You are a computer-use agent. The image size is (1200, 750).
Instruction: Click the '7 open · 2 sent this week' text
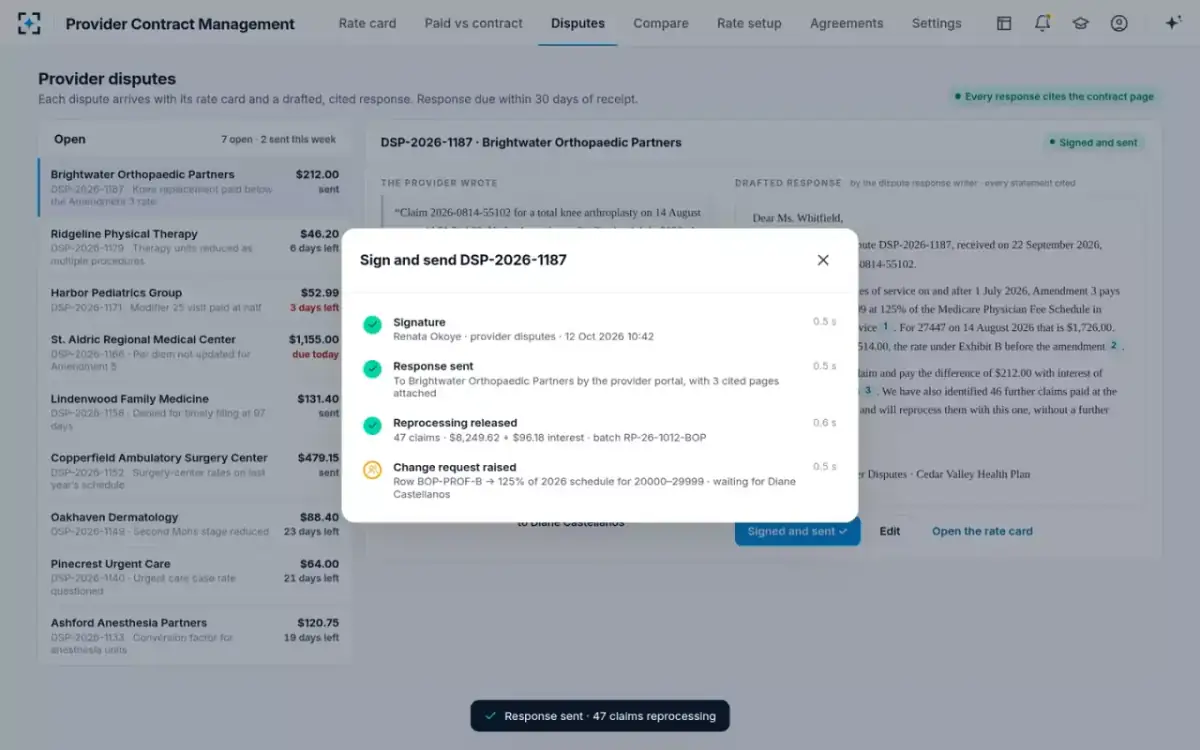click(279, 140)
